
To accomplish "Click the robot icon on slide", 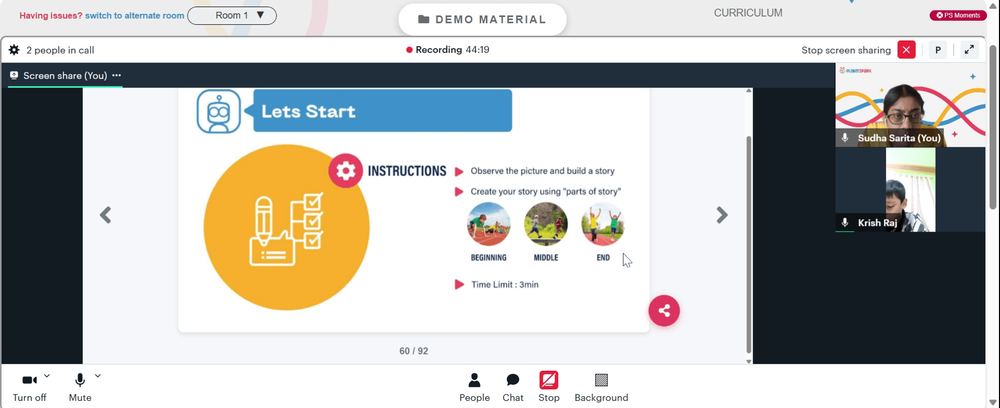I will pos(219,111).
